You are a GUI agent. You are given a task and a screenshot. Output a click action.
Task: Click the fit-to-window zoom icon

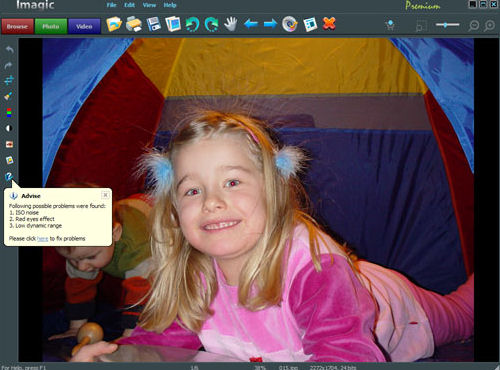(421, 26)
